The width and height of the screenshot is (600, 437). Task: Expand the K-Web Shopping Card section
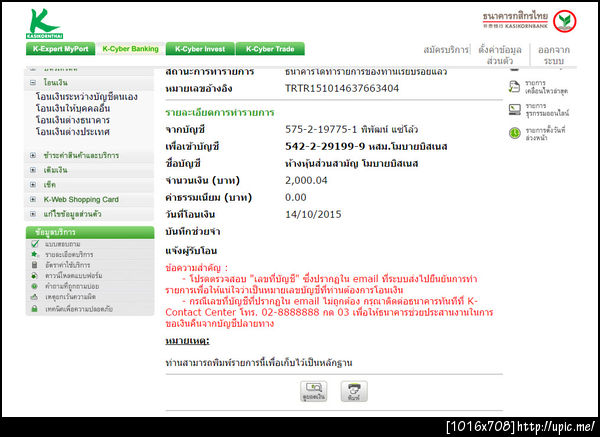coord(33,199)
